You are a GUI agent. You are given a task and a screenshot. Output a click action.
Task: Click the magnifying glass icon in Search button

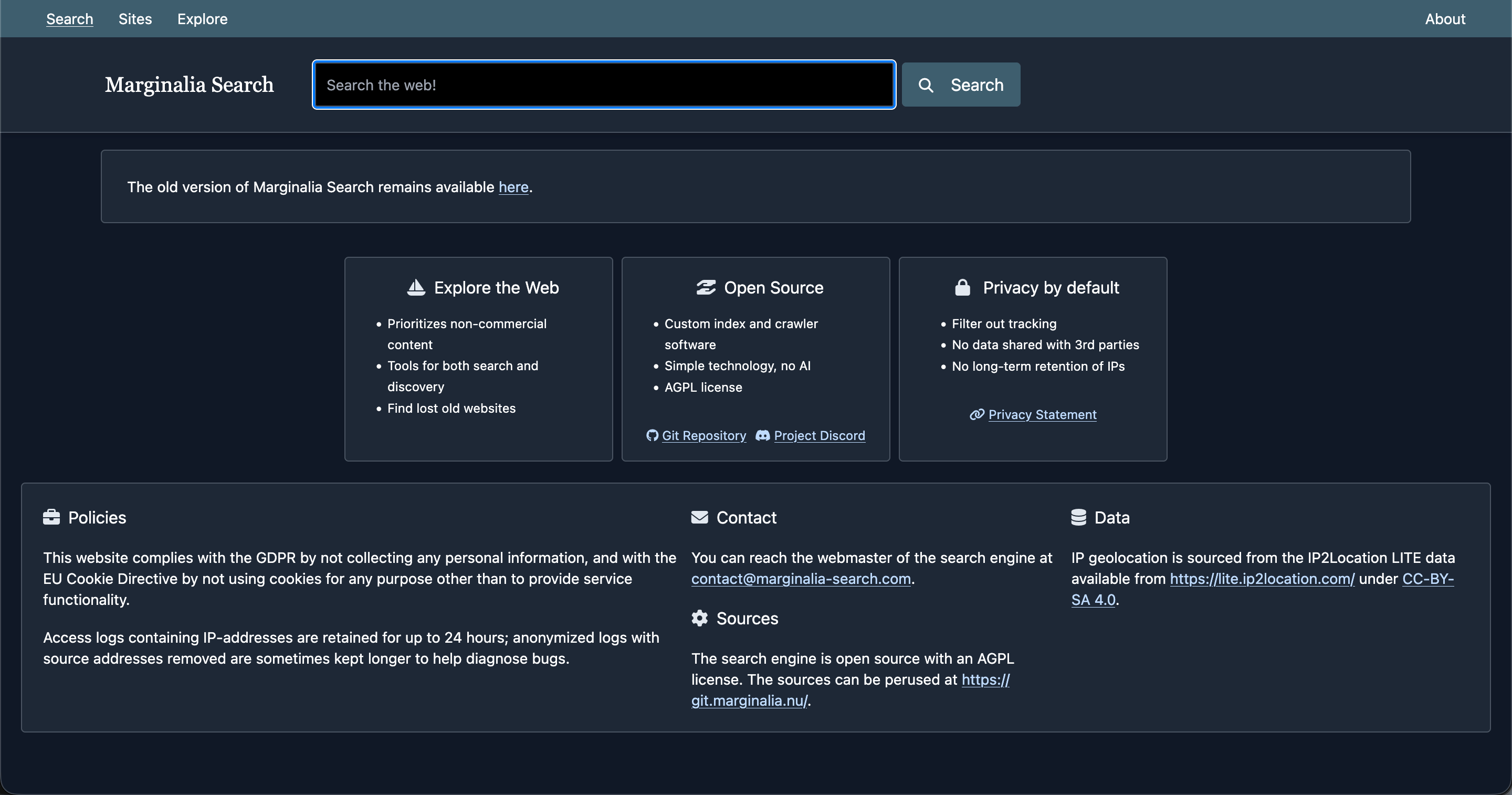[926, 85]
